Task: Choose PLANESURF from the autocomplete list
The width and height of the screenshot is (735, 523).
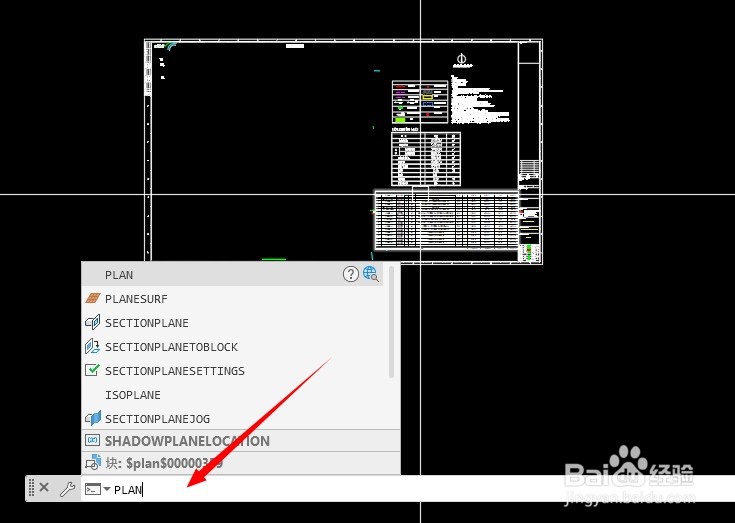Action: click(232, 299)
